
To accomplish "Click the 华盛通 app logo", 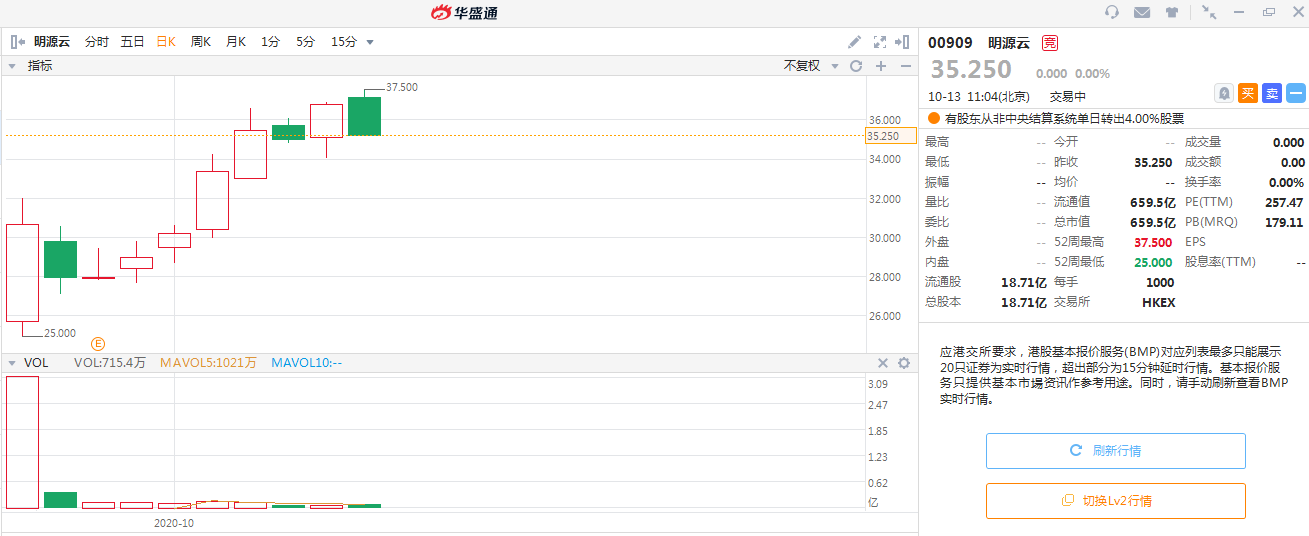I will (x=465, y=12).
